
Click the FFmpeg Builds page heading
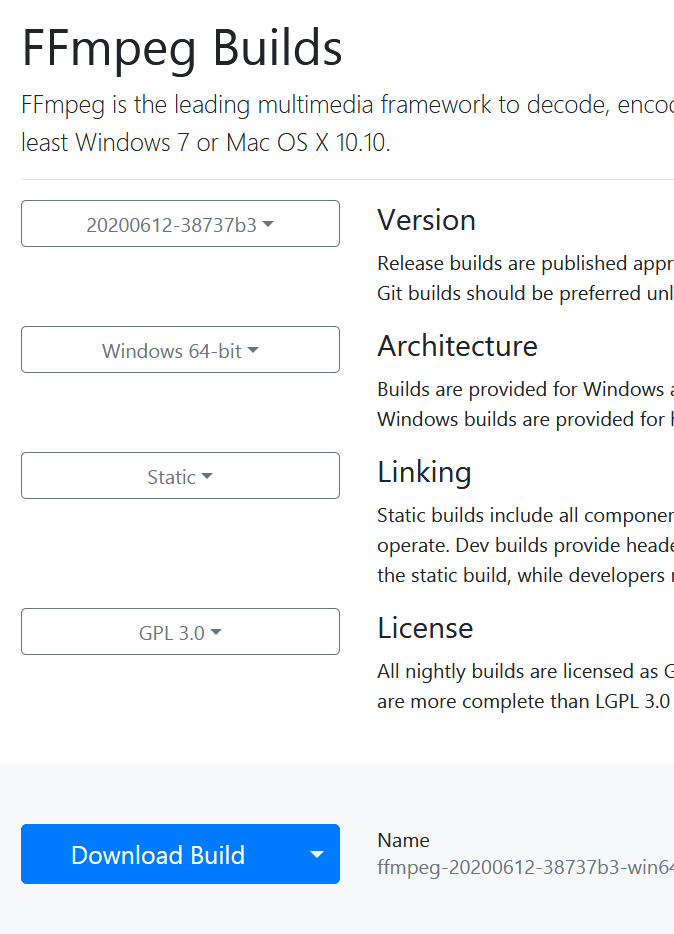click(182, 49)
